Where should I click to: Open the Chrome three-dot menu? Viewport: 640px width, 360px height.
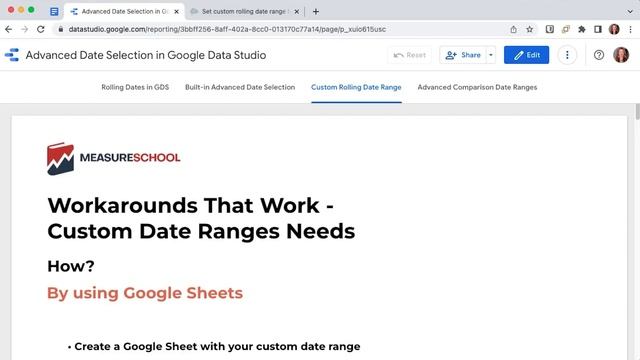click(630, 29)
